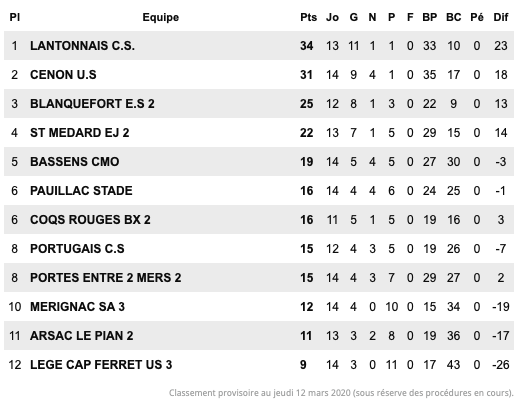Open MERIGNAC SA 3 team row
Image resolution: width=516 pixels, height=409 pixels.
[259, 307]
